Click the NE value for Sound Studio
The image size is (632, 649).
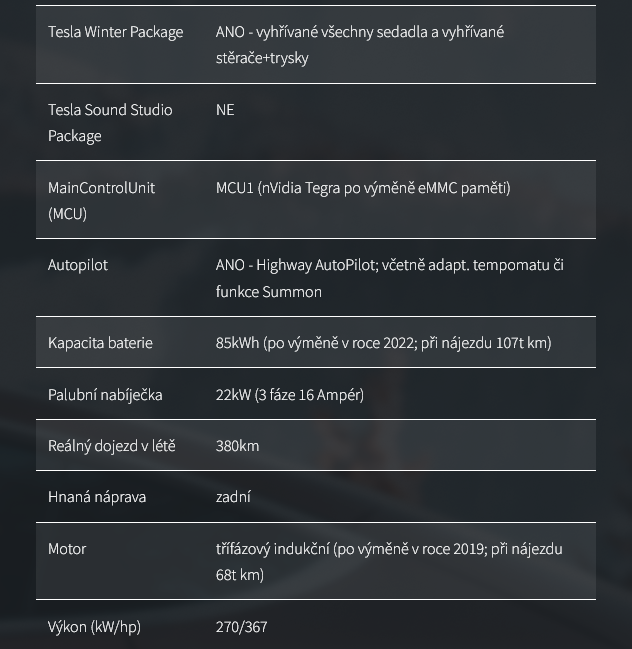(x=225, y=110)
